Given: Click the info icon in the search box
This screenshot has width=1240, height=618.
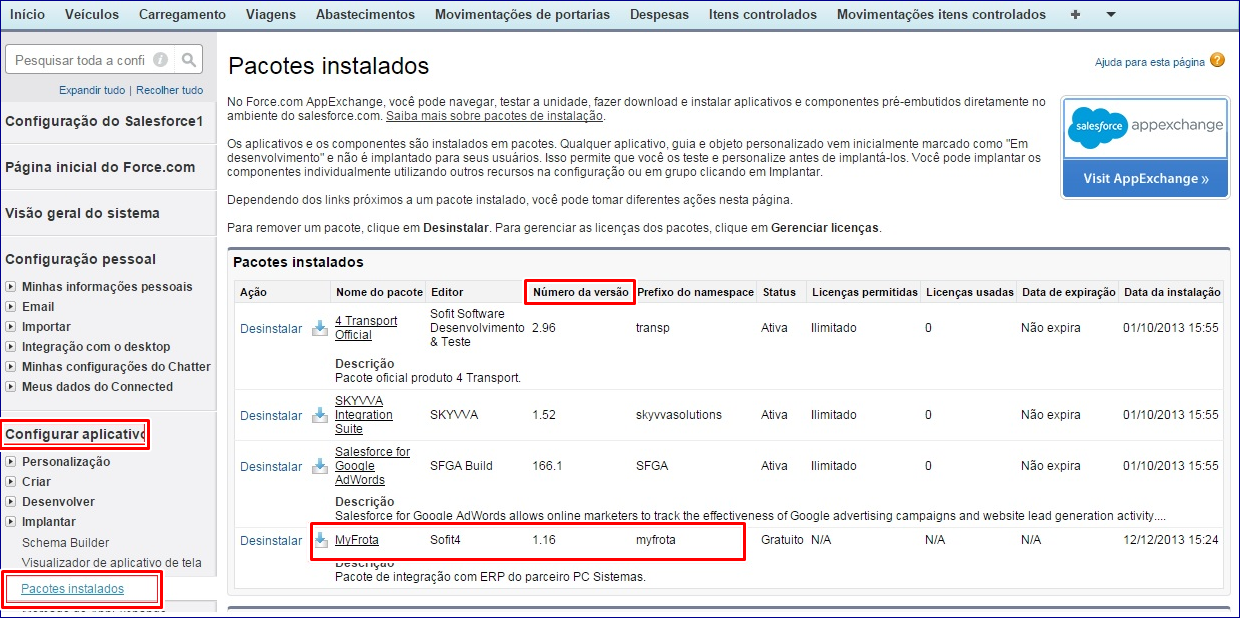Looking at the screenshot, I should tap(160, 60).
